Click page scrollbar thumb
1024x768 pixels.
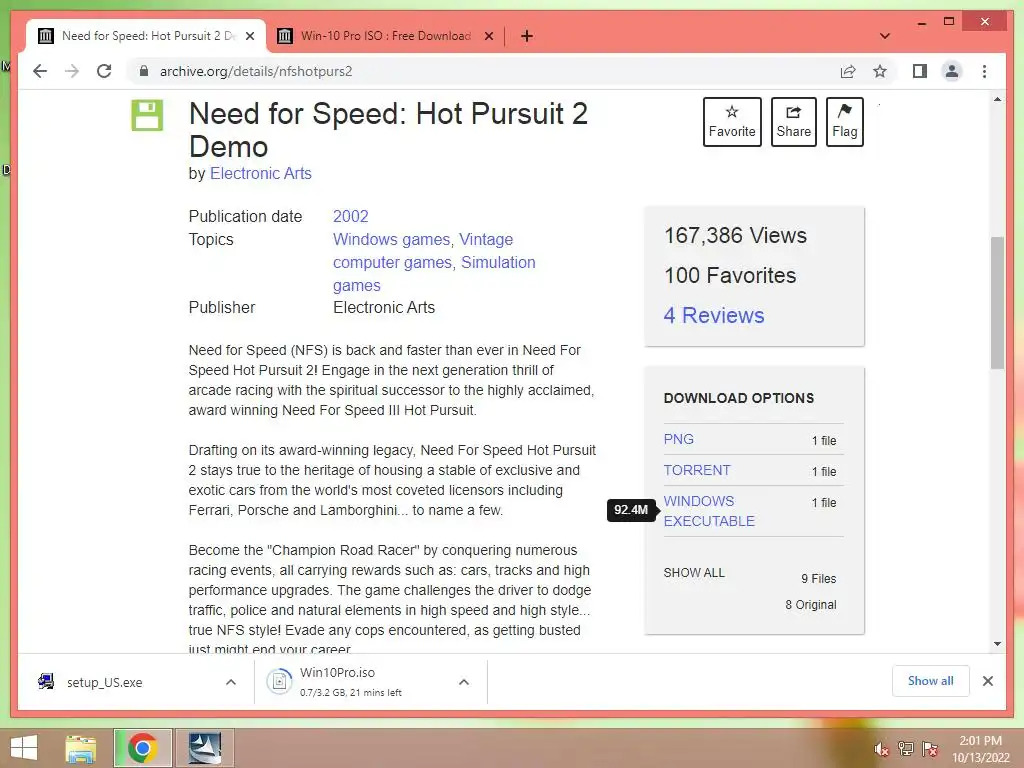pyautogui.click(x=997, y=303)
